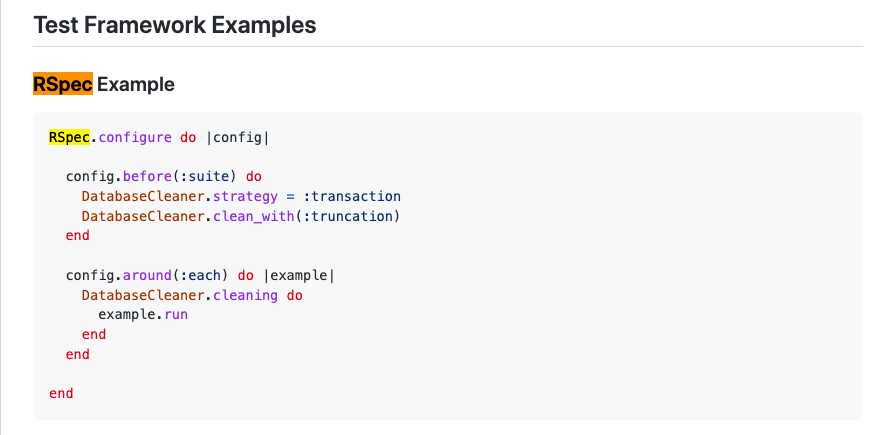Click the end keyword after clean_with line

click(77, 236)
